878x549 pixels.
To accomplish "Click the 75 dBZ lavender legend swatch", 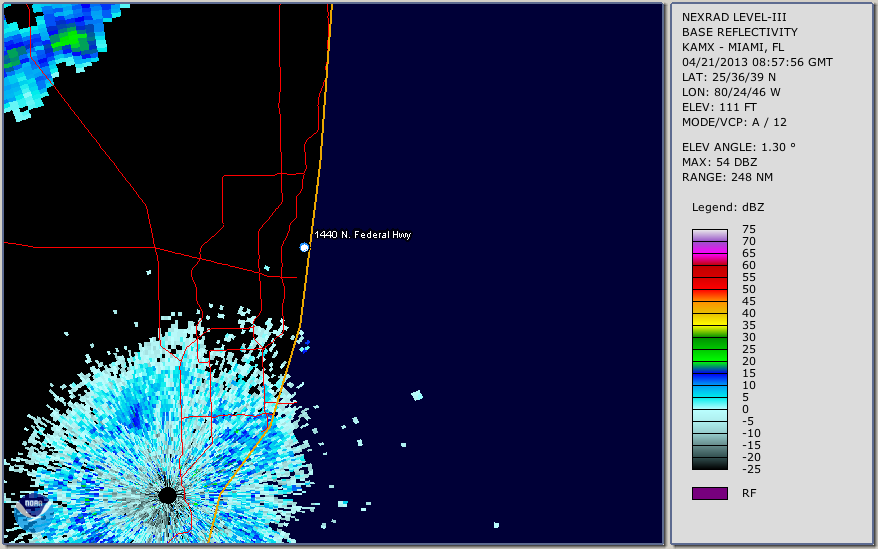I will (x=709, y=235).
